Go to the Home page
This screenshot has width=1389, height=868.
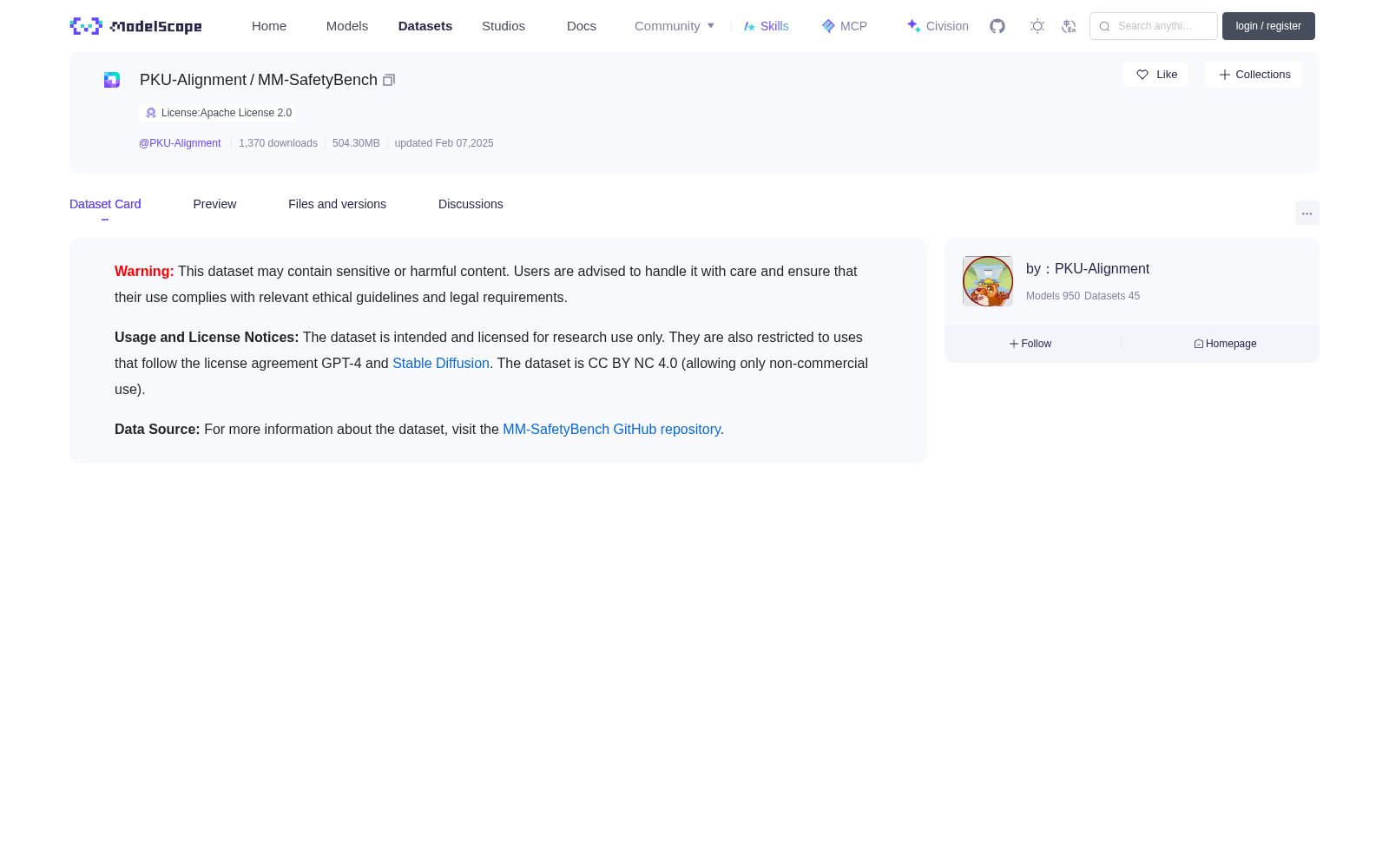click(269, 26)
